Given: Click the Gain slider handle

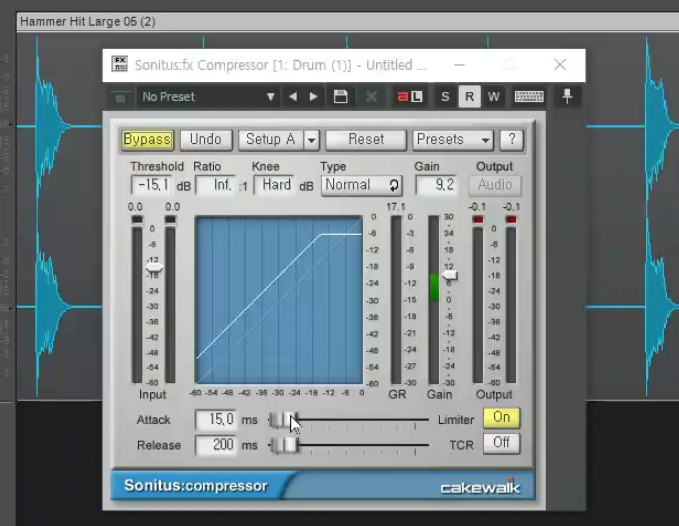Looking at the screenshot, I should coord(449,275).
